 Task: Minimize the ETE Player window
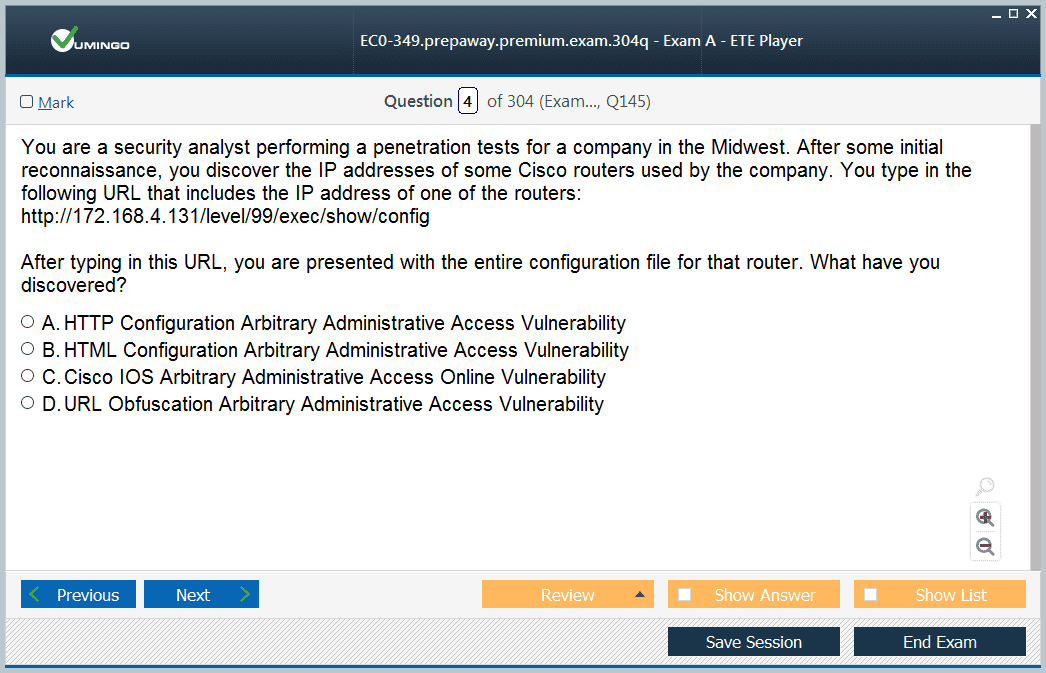pyautogui.click(x=997, y=13)
